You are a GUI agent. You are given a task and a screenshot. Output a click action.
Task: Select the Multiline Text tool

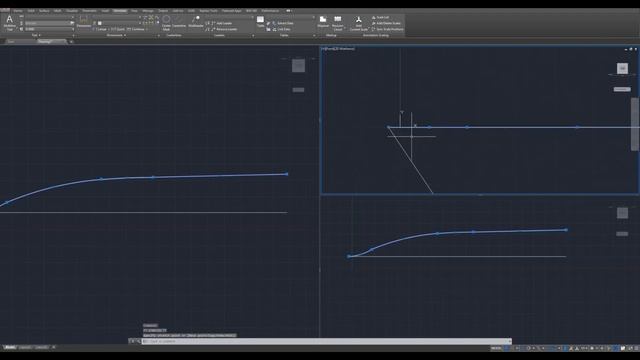[9, 23]
